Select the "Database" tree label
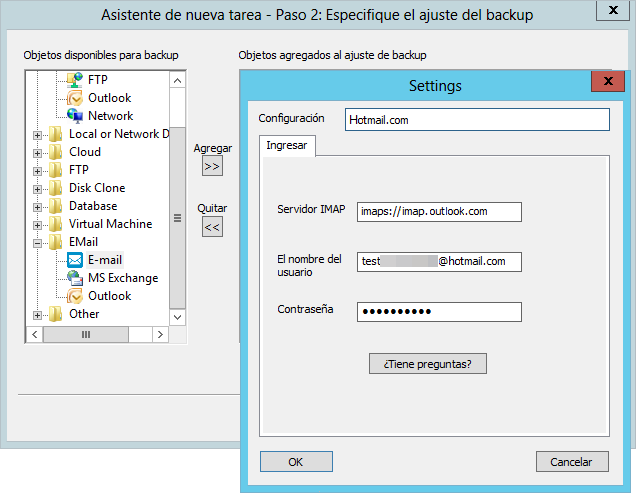The image size is (636, 493). point(93,206)
